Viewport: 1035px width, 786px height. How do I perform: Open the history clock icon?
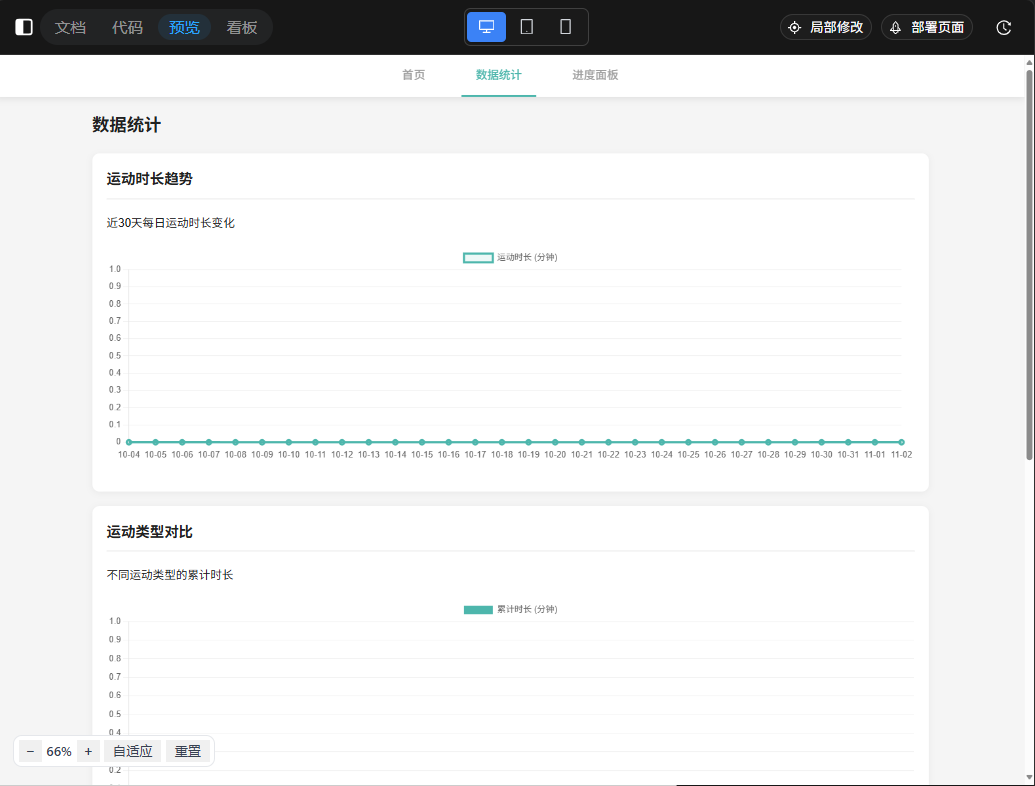(x=1003, y=28)
